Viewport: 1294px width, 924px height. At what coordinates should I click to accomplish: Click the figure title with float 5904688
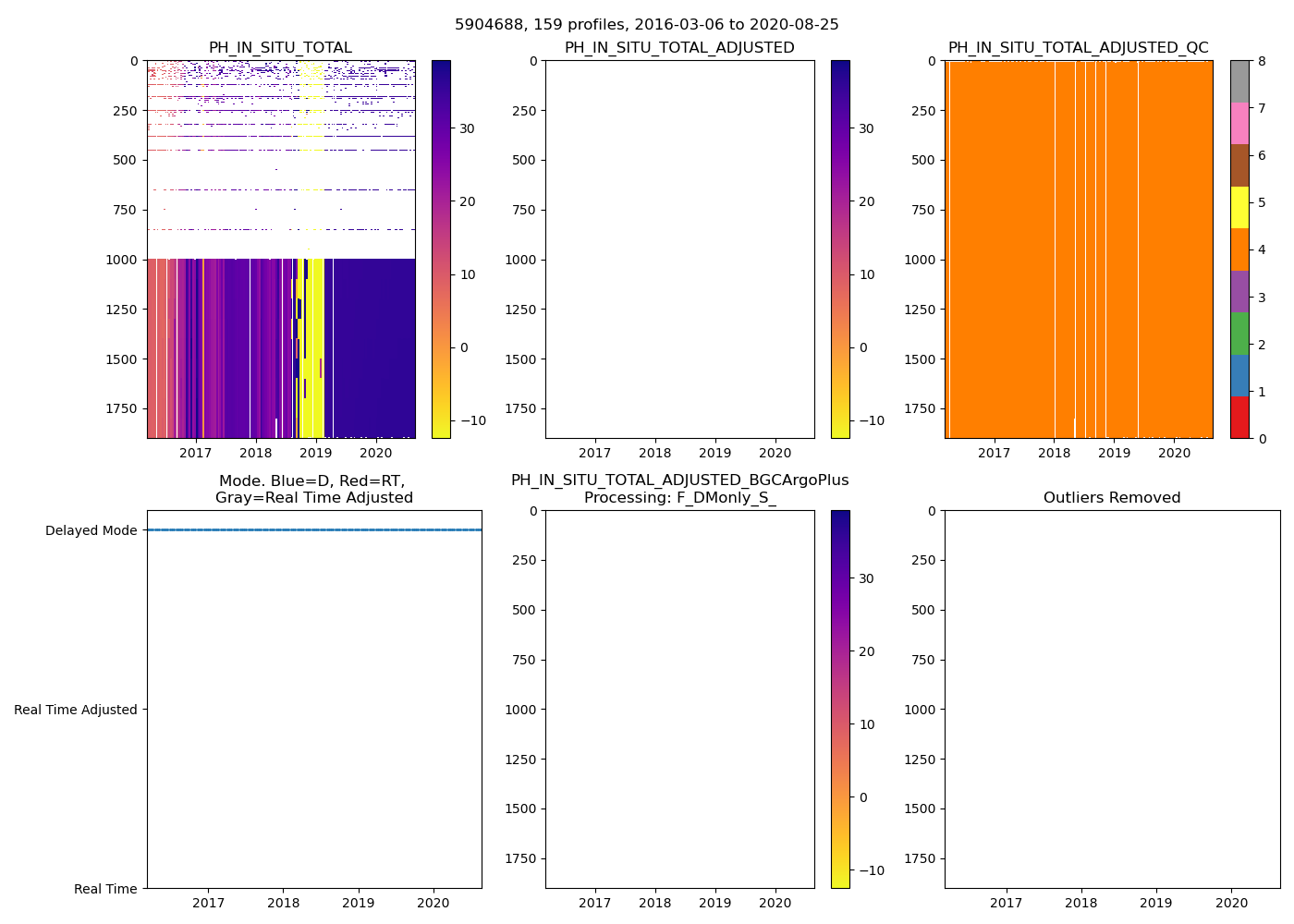tap(646, 25)
